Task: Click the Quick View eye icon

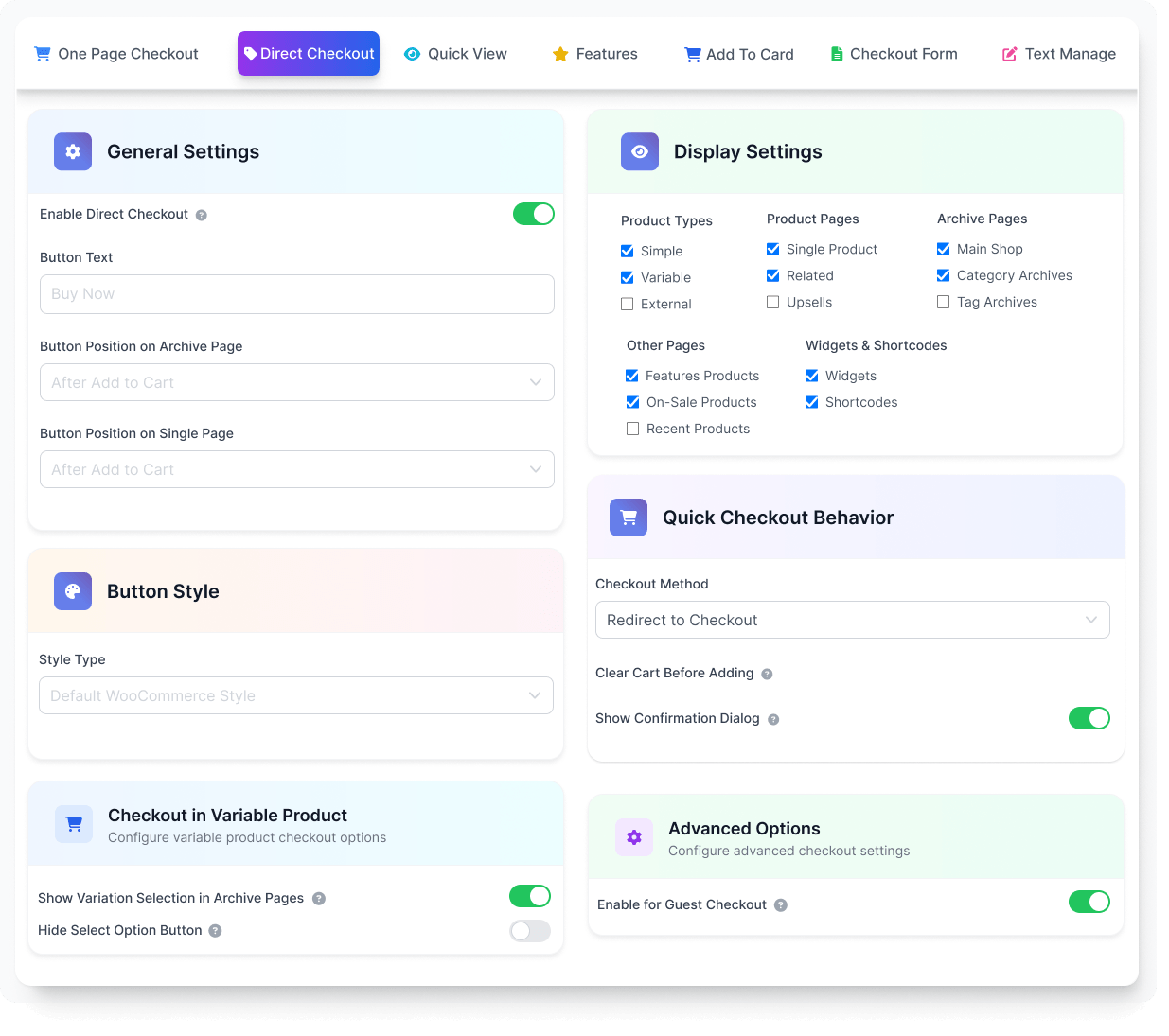Action: pos(413,54)
